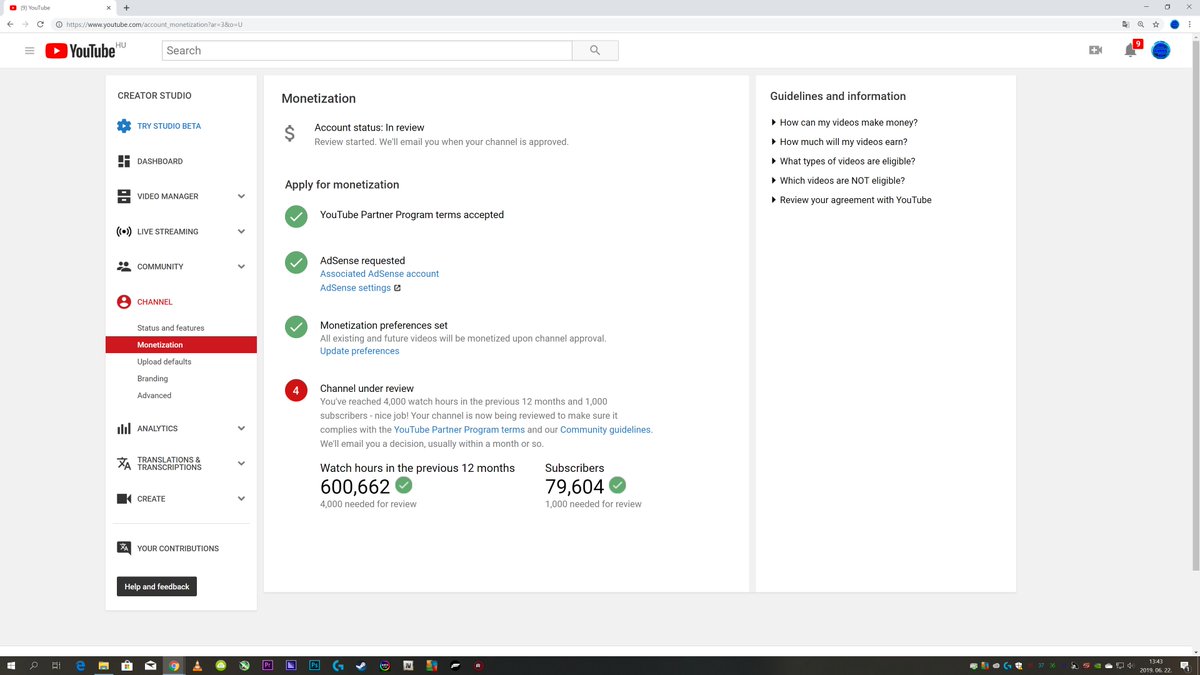Expand the Community section chevron
The image size is (1200, 675).
(x=241, y=266)
